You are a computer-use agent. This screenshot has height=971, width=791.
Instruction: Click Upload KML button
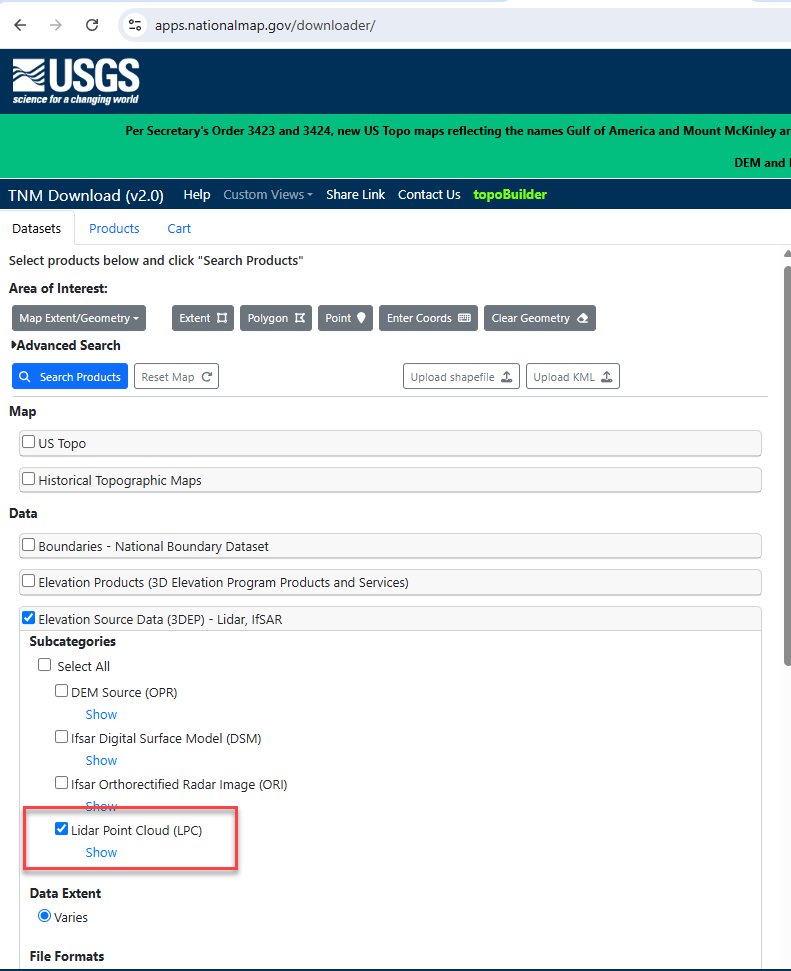pyautogui.click(x=572, y=377)
